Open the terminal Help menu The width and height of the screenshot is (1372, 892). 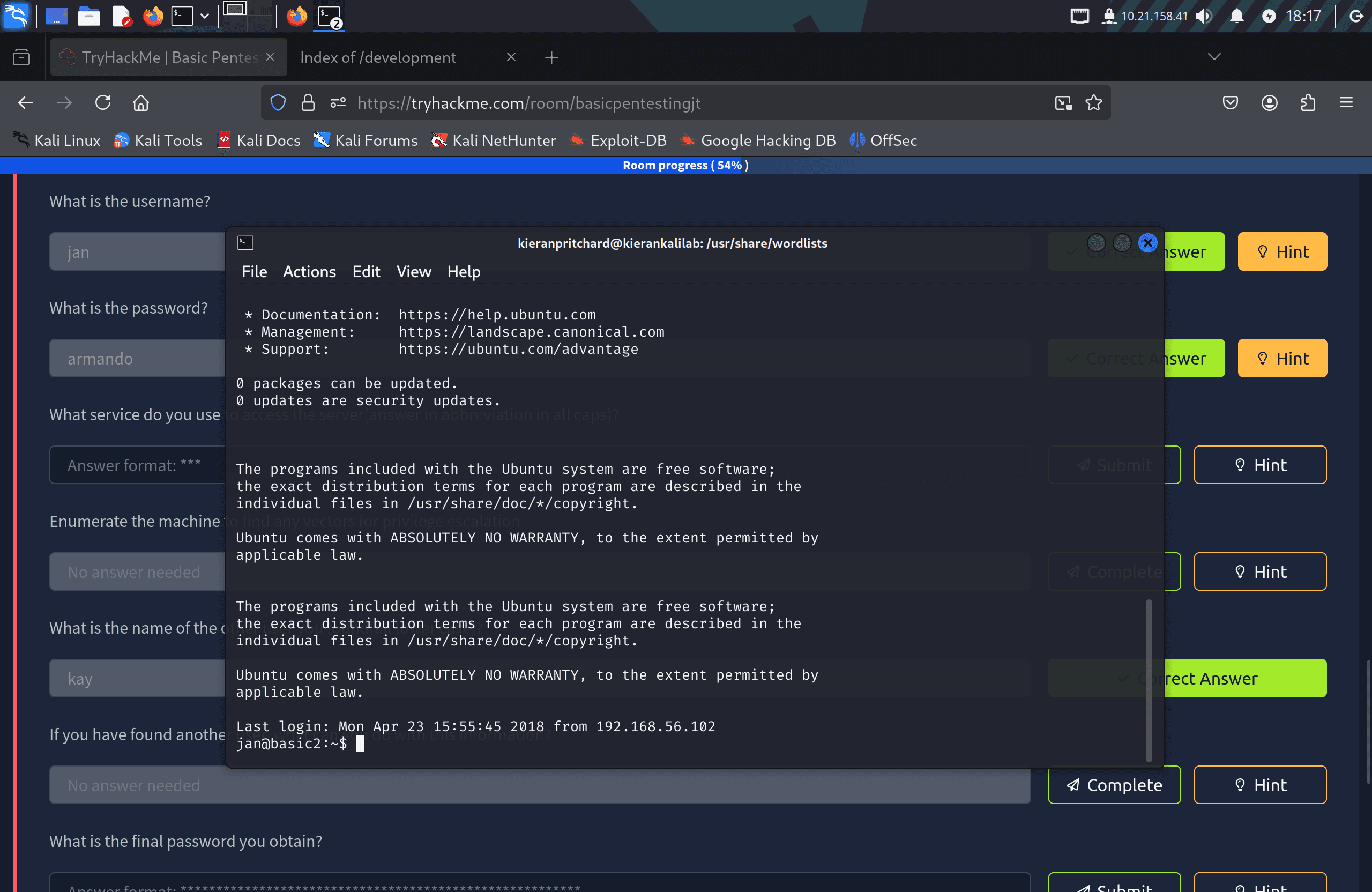tap(464, 272)
